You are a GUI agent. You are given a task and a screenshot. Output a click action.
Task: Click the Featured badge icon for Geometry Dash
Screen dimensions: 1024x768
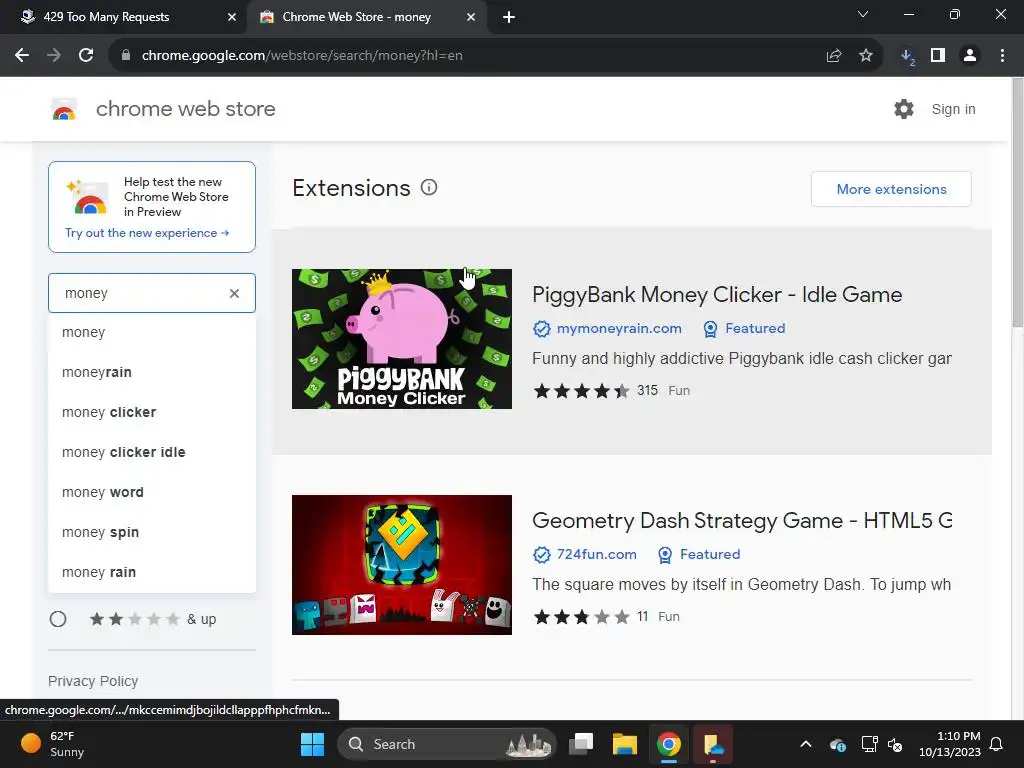[x=665, y=554]
